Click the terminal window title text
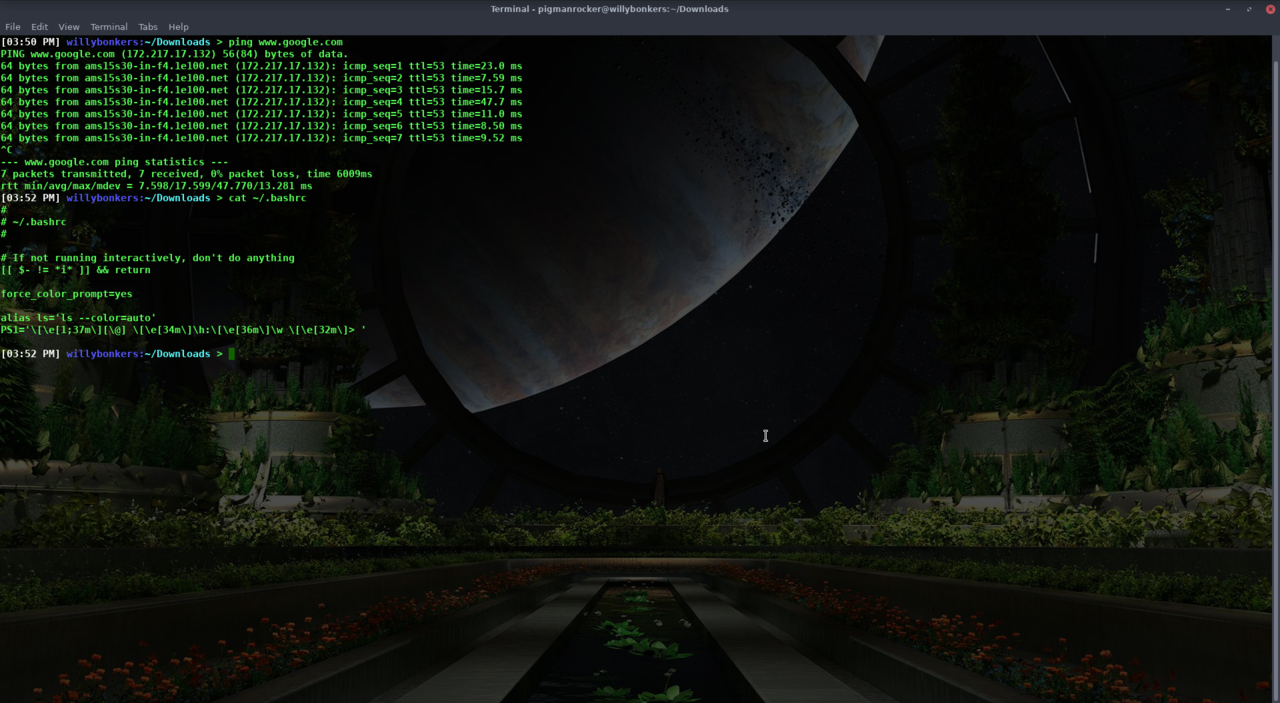The width and height of the screenshot is (1280, 703). tap(609, 9)
